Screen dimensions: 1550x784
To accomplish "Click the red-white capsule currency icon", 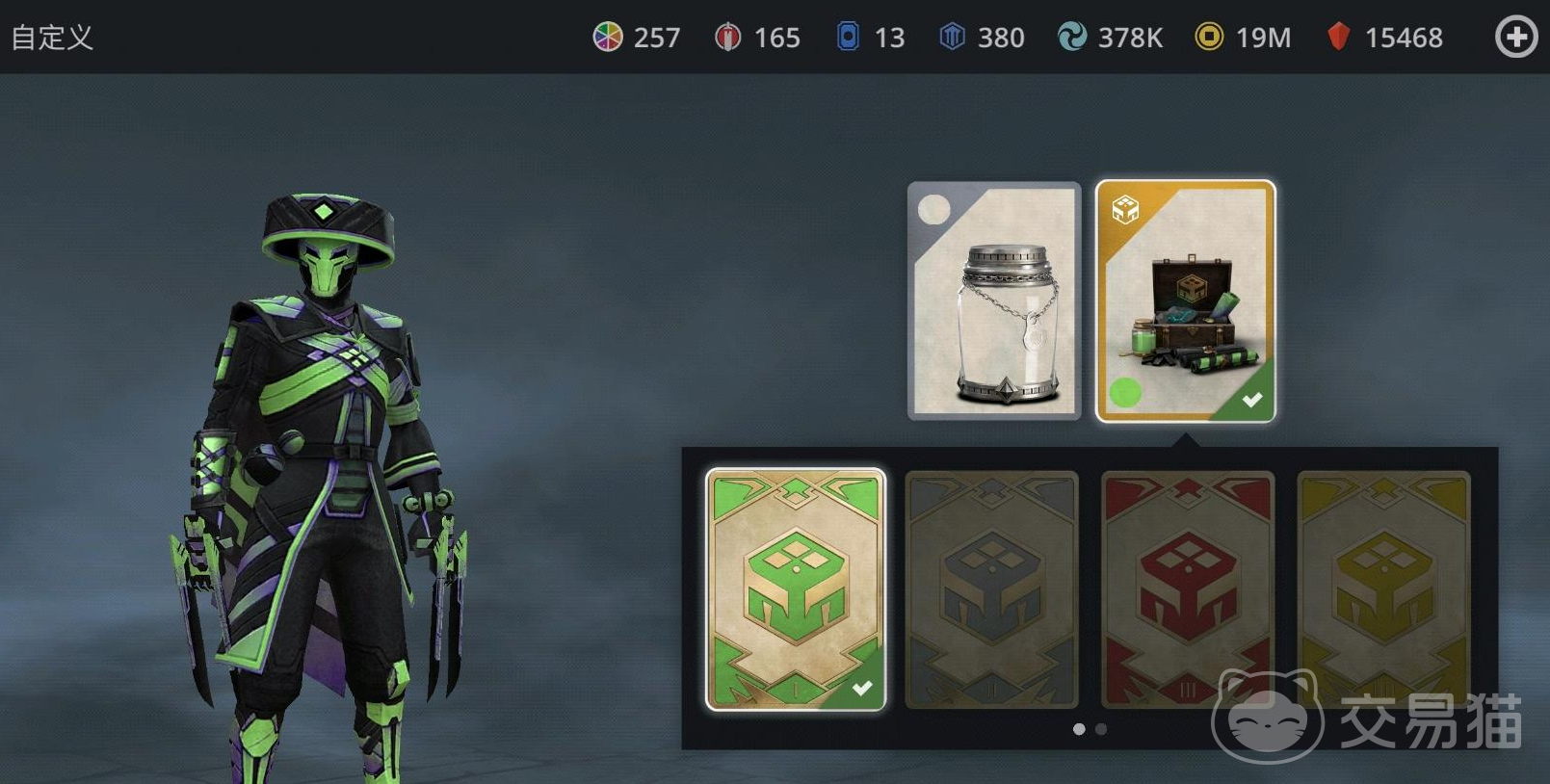I will pyautogui.click(x=728, y=37).
